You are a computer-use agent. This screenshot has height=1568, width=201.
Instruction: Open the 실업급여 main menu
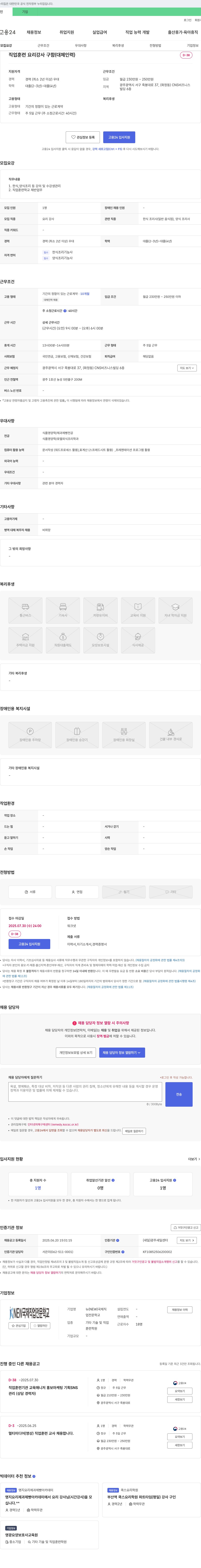pos(100,32)
